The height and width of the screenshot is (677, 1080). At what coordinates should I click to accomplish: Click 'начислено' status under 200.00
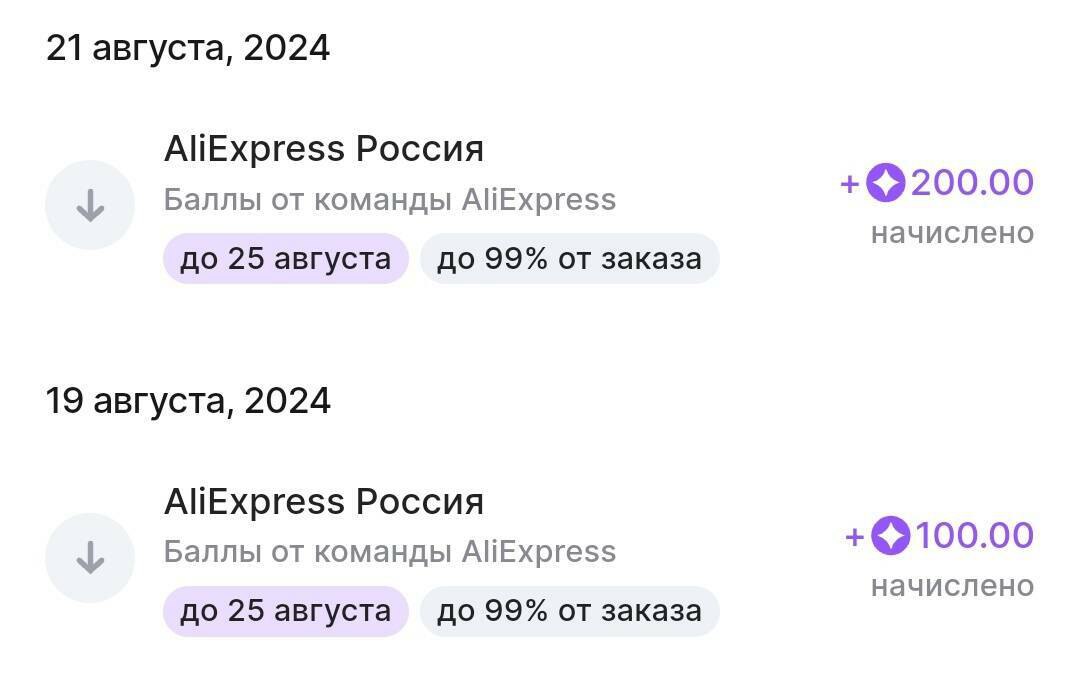point(952,233)
